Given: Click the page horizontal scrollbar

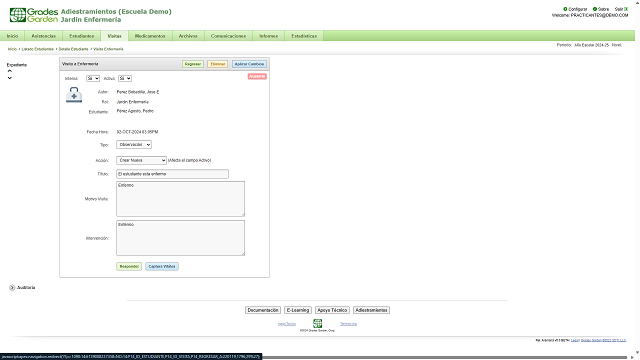Looking at the screenshot, I should pyautogui.click(x=445, y=357).
